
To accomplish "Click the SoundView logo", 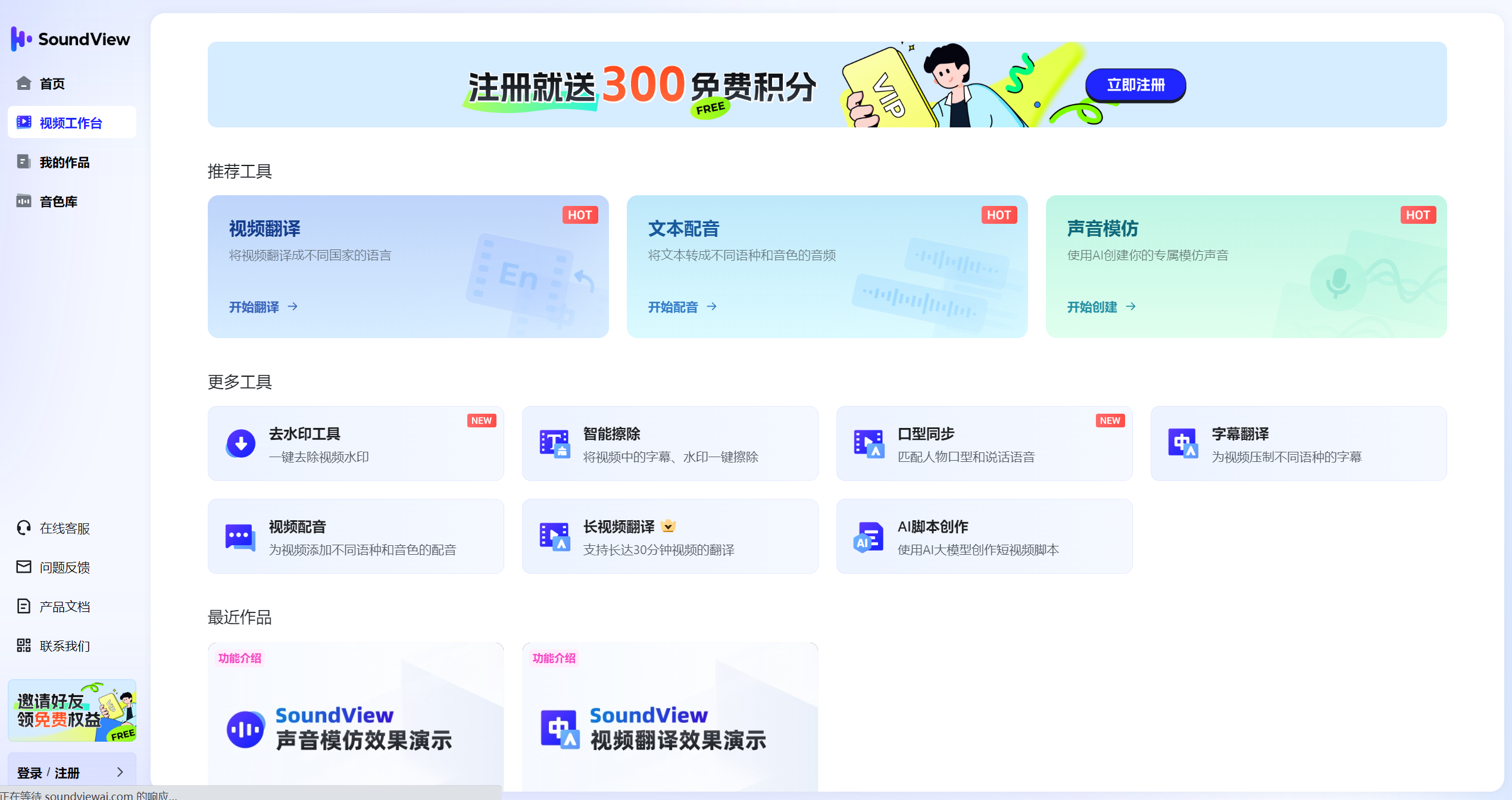I will [x=70, y=39].
